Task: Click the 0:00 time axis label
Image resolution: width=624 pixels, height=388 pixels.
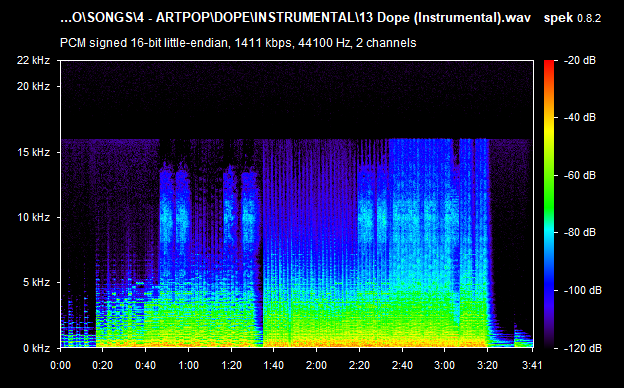Action: (60, 365)
